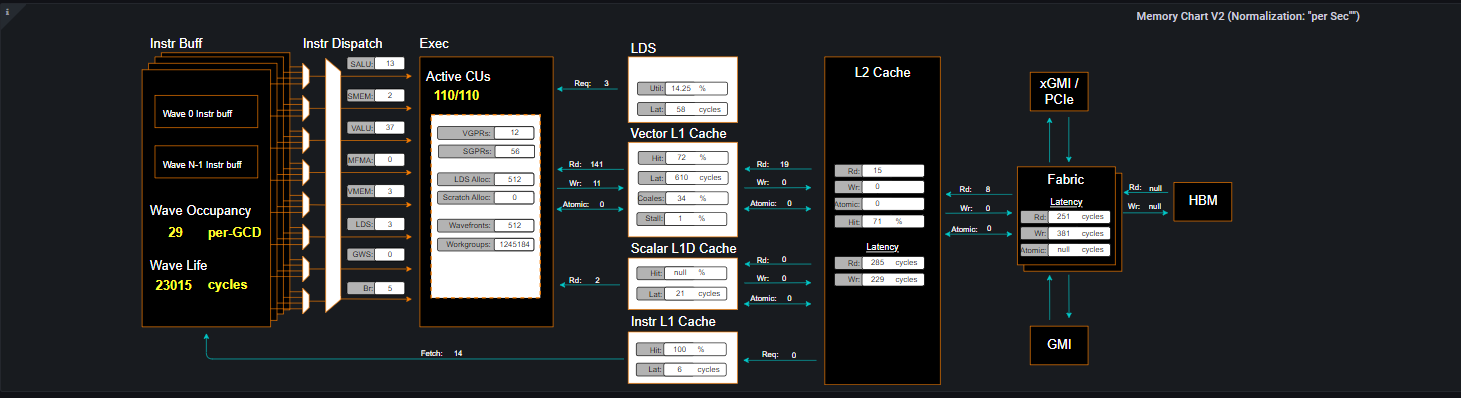This screenshot has height=398, width=1461.
Task: Click the Rd: 19 arrow label
Action: [772, 164]
